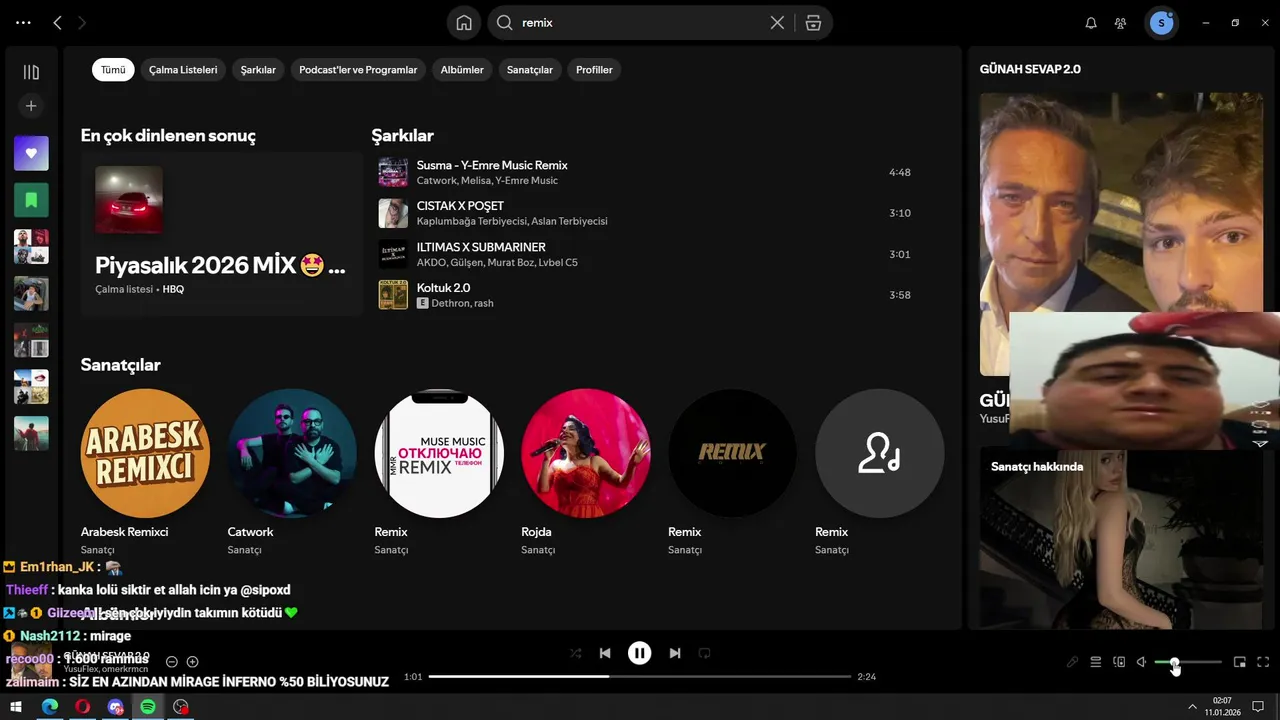
Task: Select the 'Tümü' filter chip
Action: 113,70
